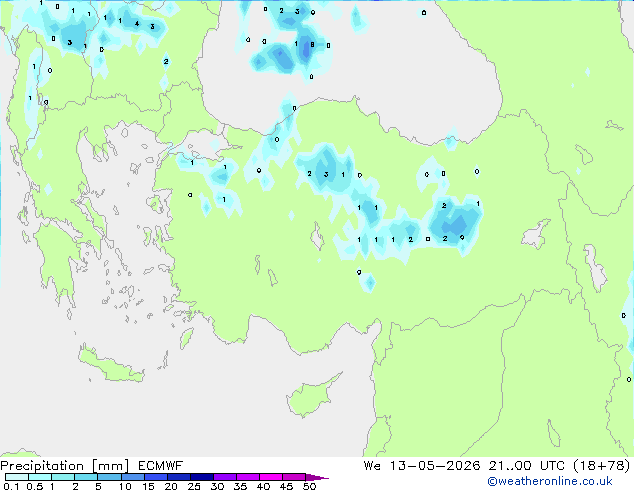
Task: Click the legend value '0.1'
Action: (x=11, y=486)
